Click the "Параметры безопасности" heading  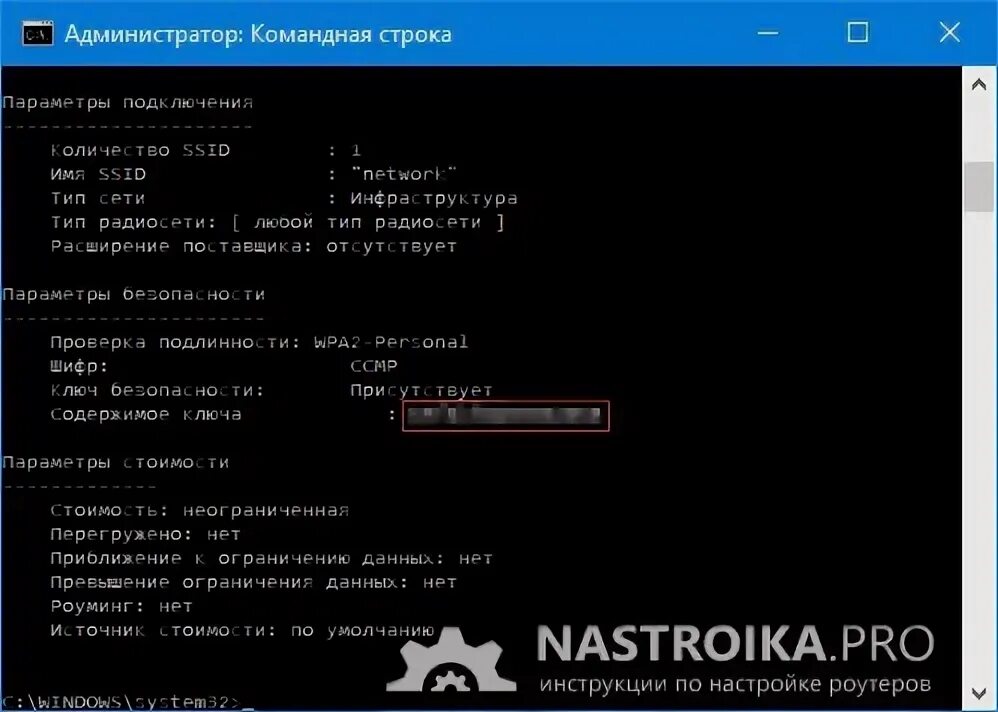(x=133, y=294)
